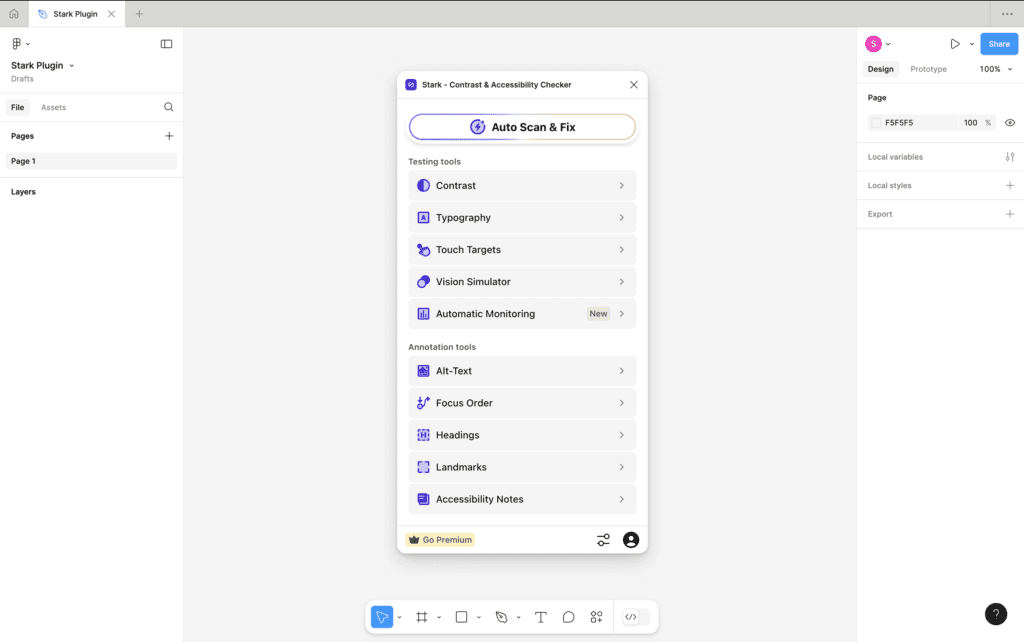1024x642 pixels.
Task: Add a local style with plus
Action: pos(1010,185)
